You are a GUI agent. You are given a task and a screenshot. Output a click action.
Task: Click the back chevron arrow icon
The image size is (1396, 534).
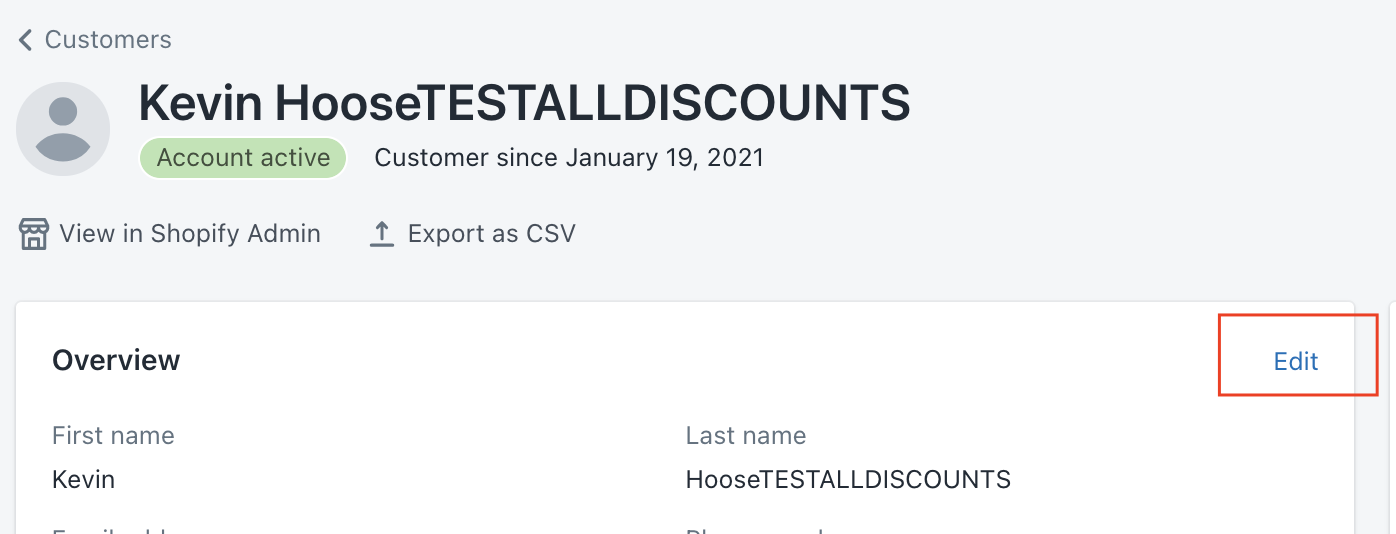click(x=25, y=40)
